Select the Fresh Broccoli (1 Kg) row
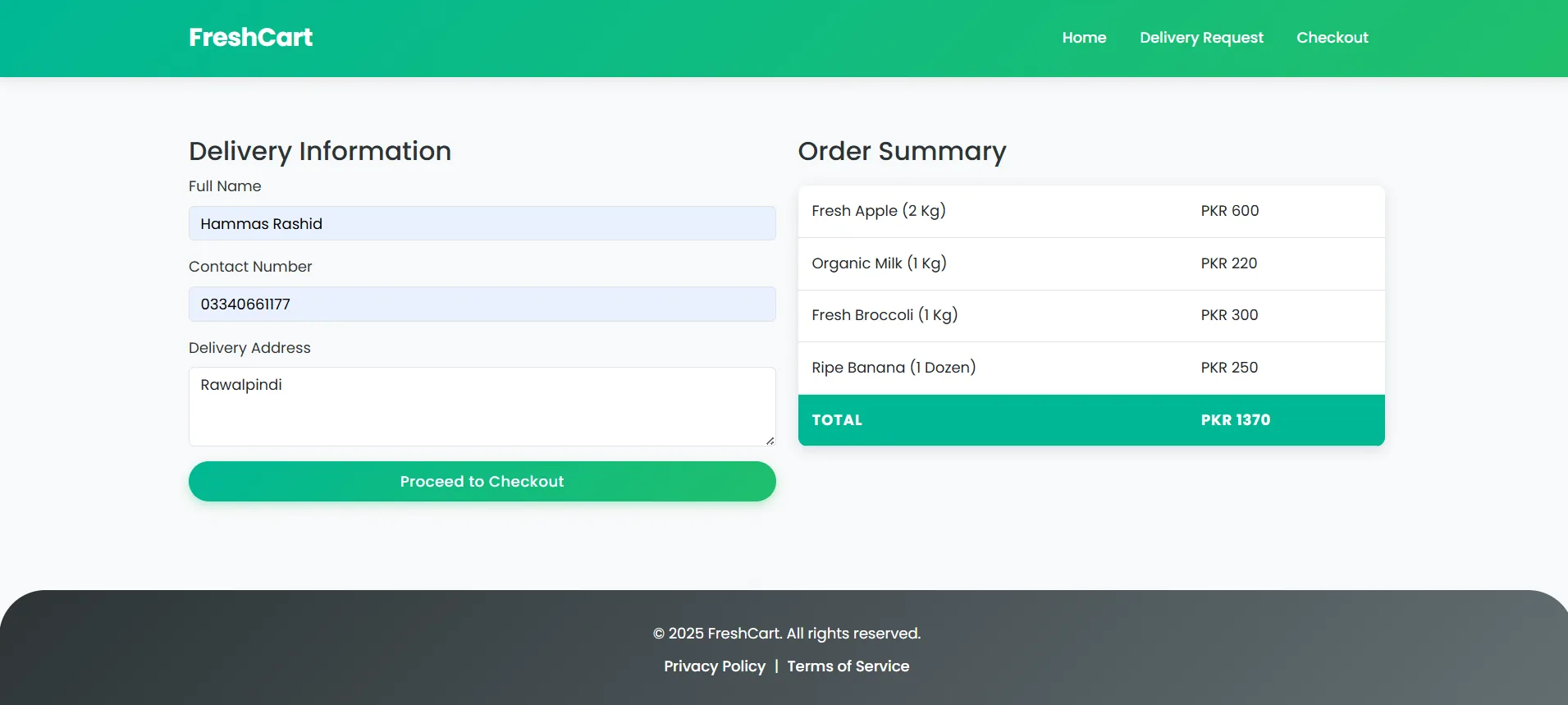 1090,315
